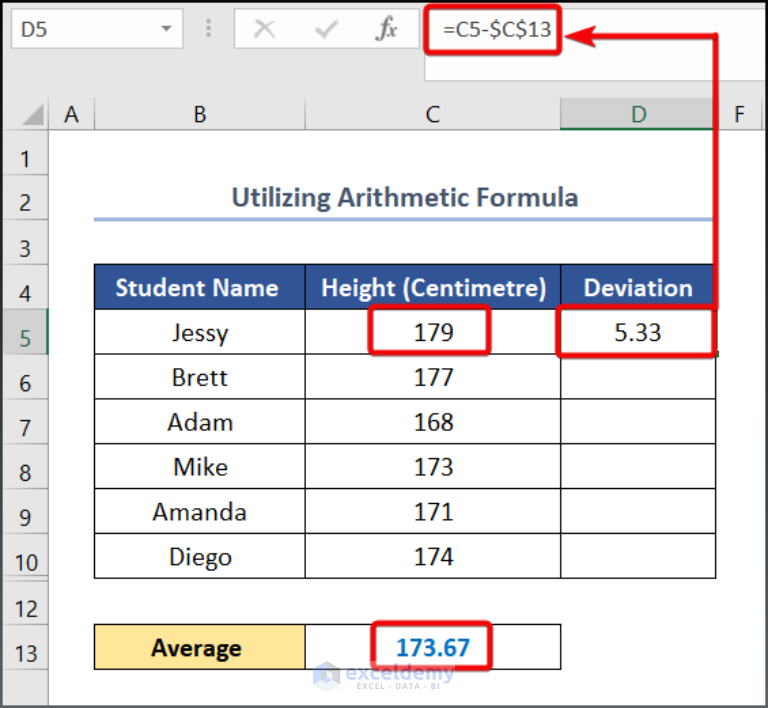Click the "Deviation" header cell
Image resolution: width=768 pixels, height=708 pixels.
click(638, 287)
